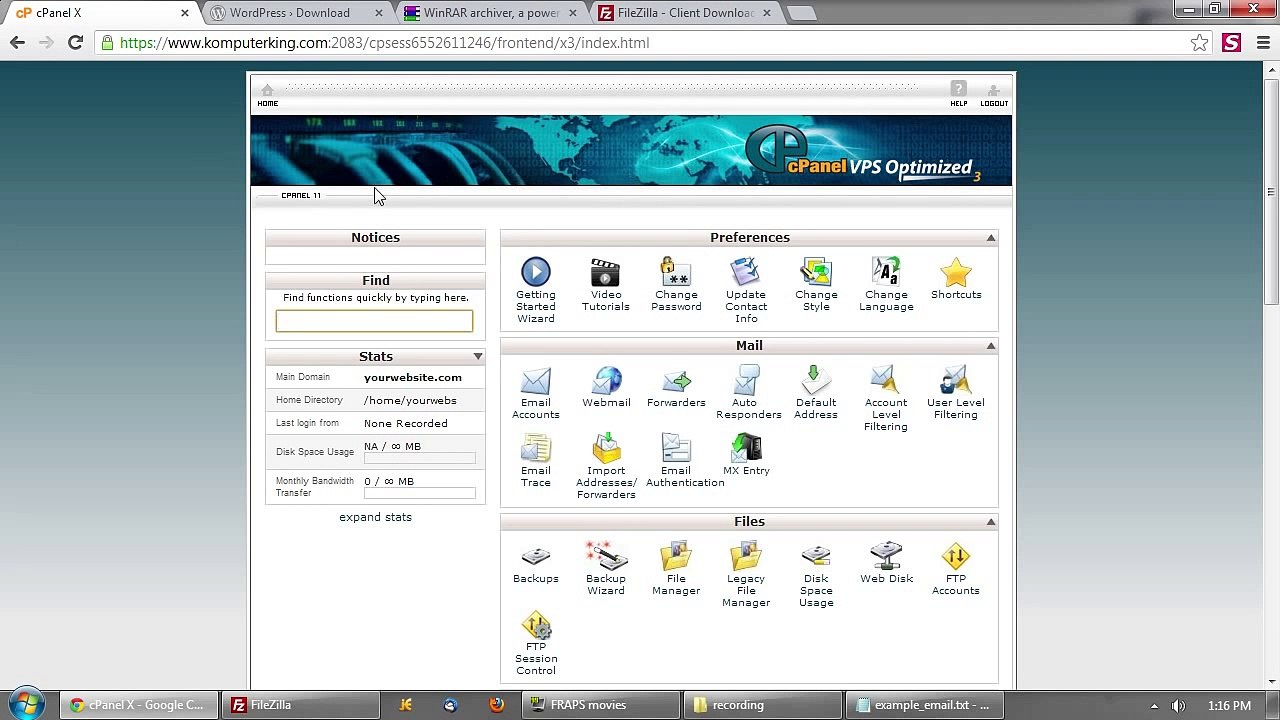The width and height of the screenshot is (1280, 720).
Task: Collapse the Files section
Action: point(991,522)
